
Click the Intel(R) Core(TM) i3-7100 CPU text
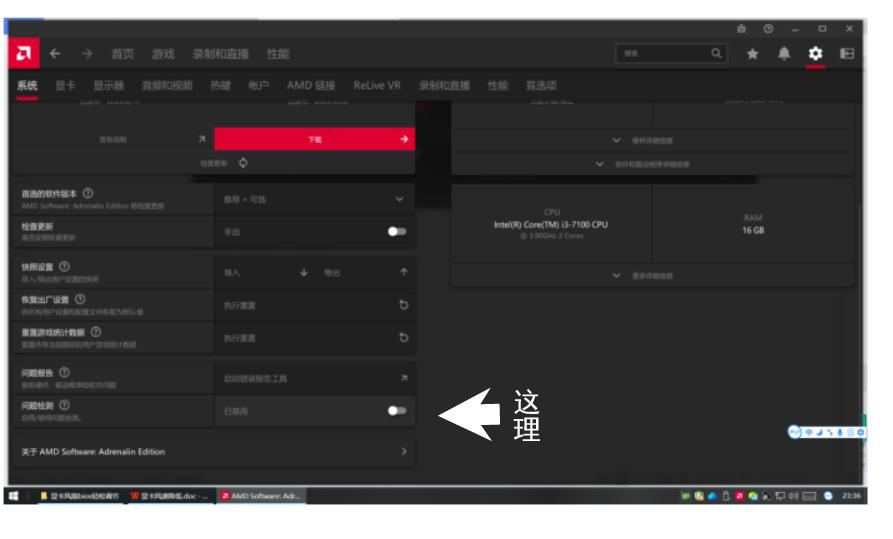[551, 224]
